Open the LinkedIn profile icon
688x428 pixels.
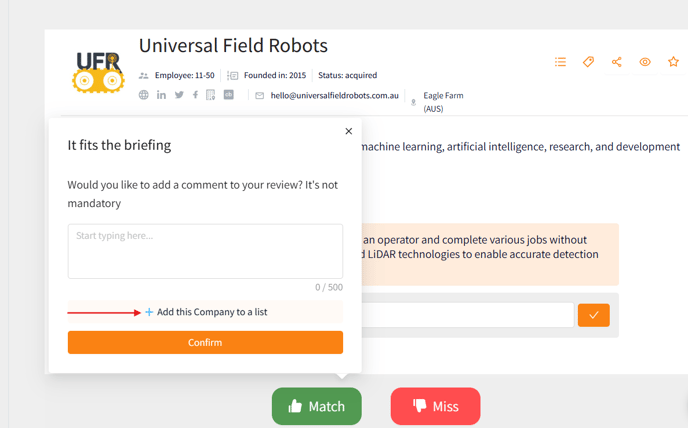161,95
